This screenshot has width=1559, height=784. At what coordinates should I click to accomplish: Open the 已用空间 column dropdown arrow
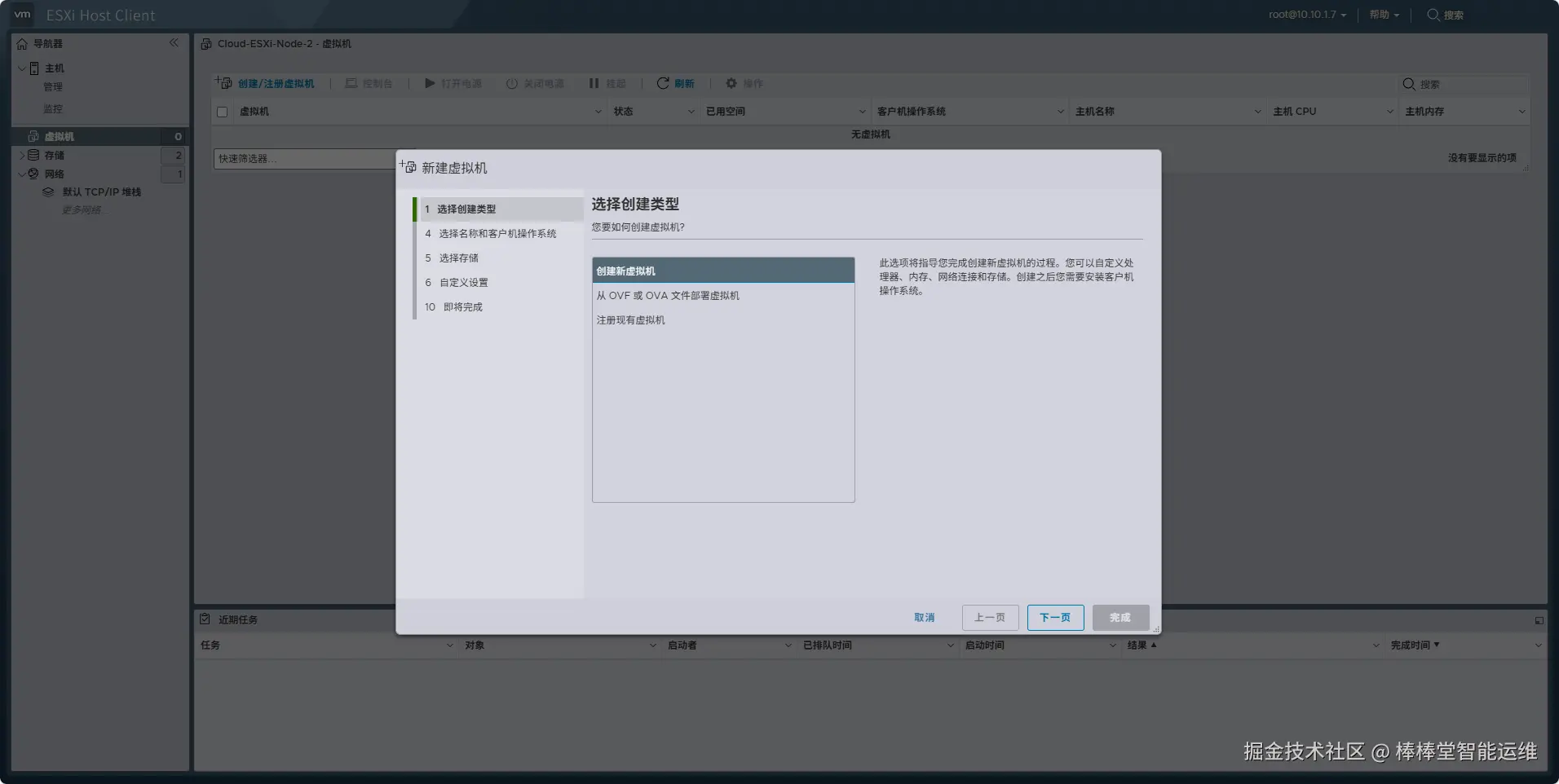tap(863, 112)
